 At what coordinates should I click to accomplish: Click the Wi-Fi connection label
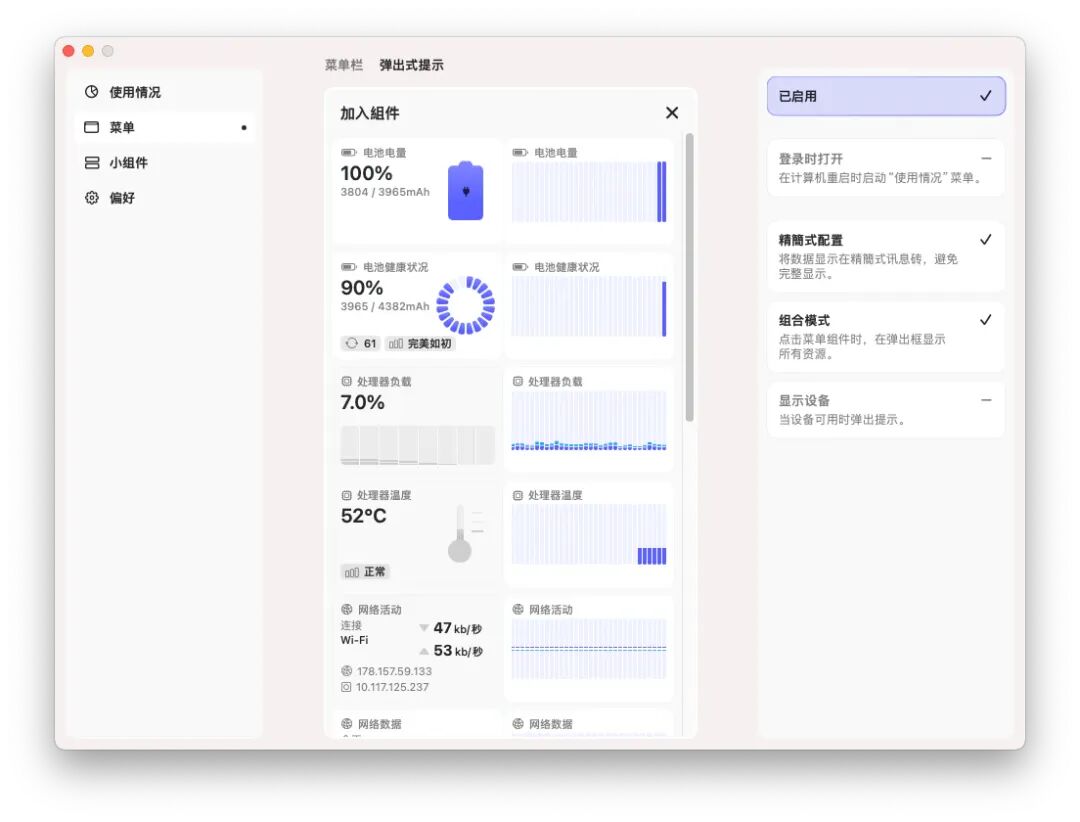click(355, 640)
